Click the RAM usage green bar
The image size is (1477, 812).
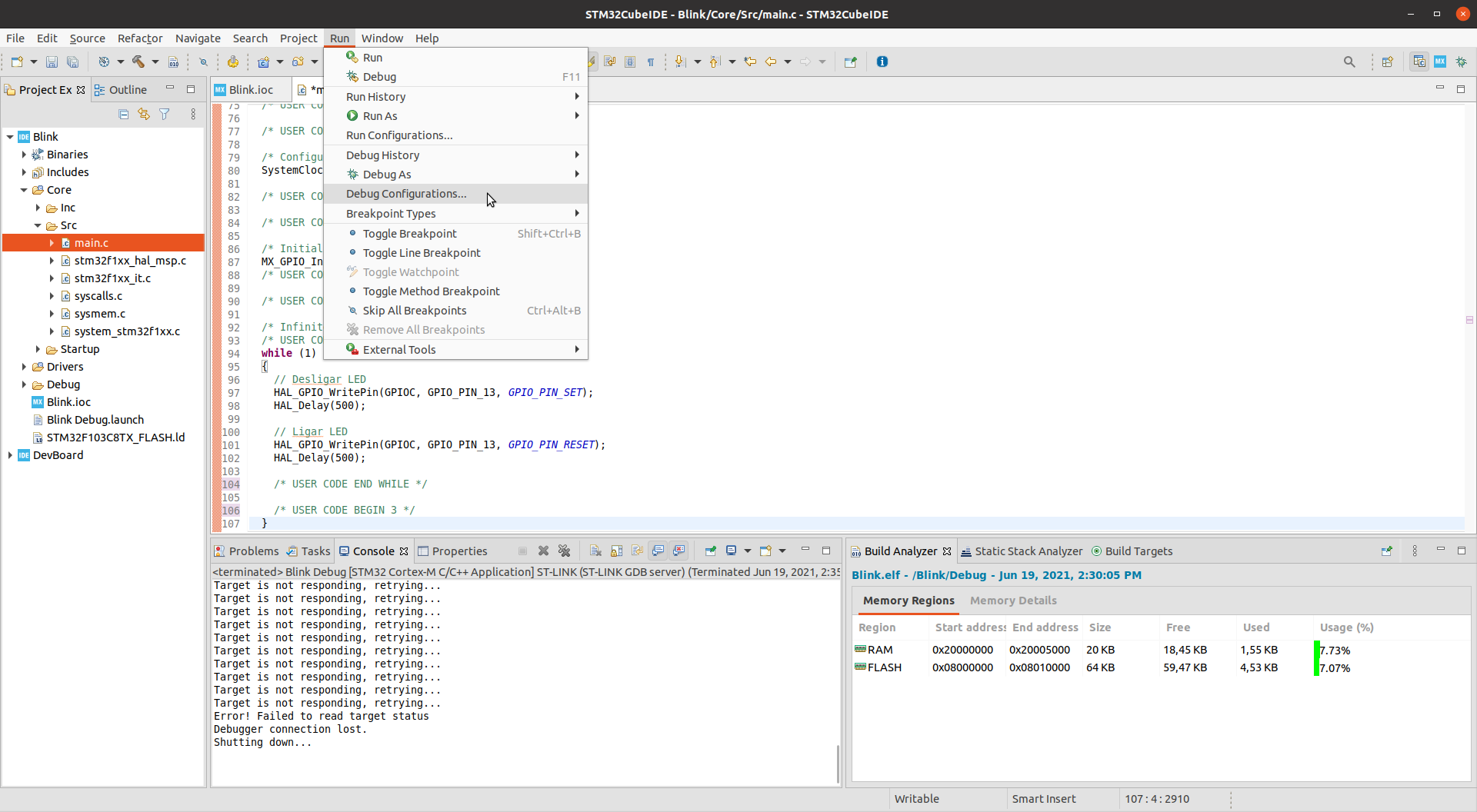[1316, 650]
